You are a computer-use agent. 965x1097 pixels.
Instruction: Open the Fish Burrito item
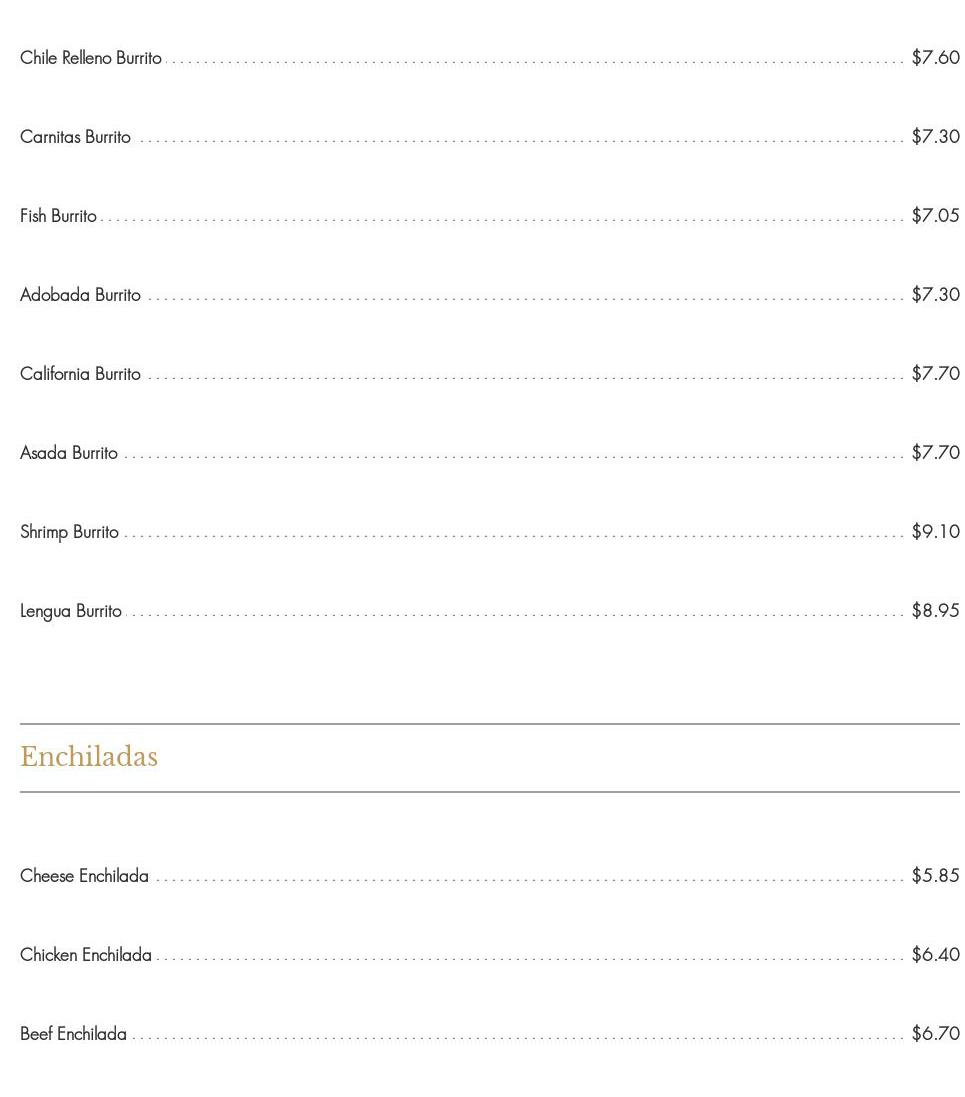pyautogui.click(x=58, y=216)
